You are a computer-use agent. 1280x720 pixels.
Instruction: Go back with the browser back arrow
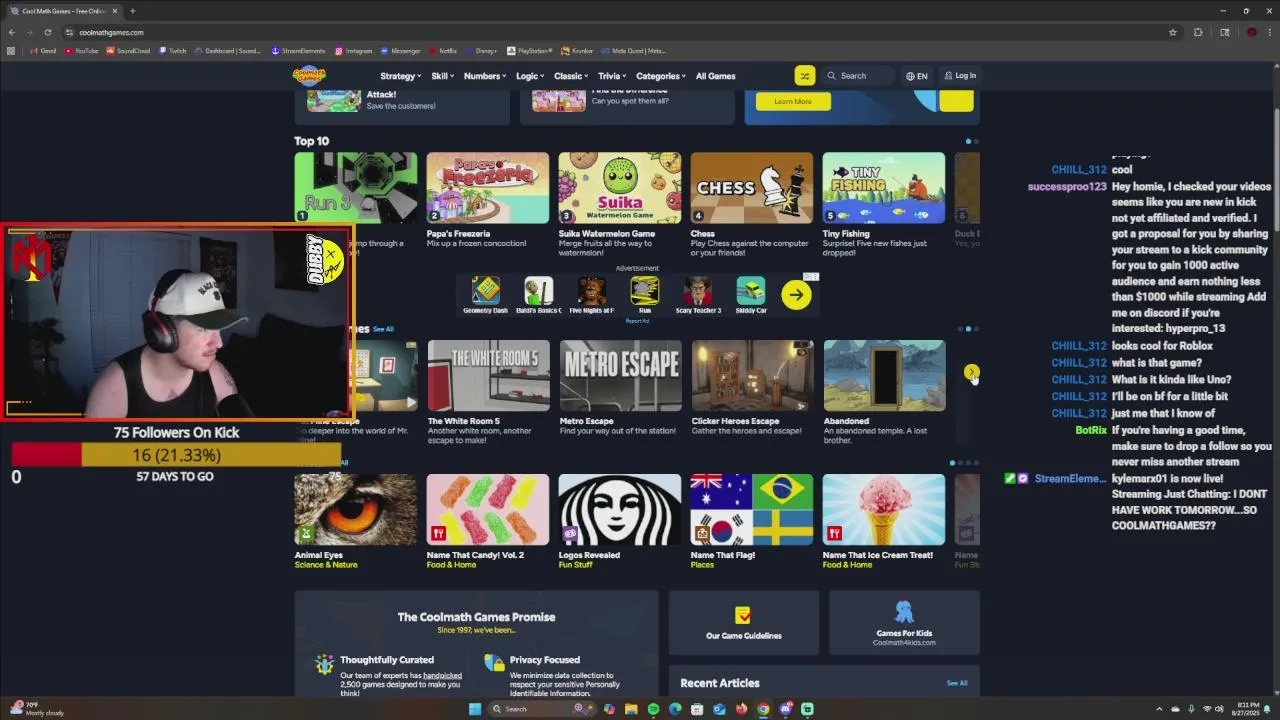[x=11, y=32]
